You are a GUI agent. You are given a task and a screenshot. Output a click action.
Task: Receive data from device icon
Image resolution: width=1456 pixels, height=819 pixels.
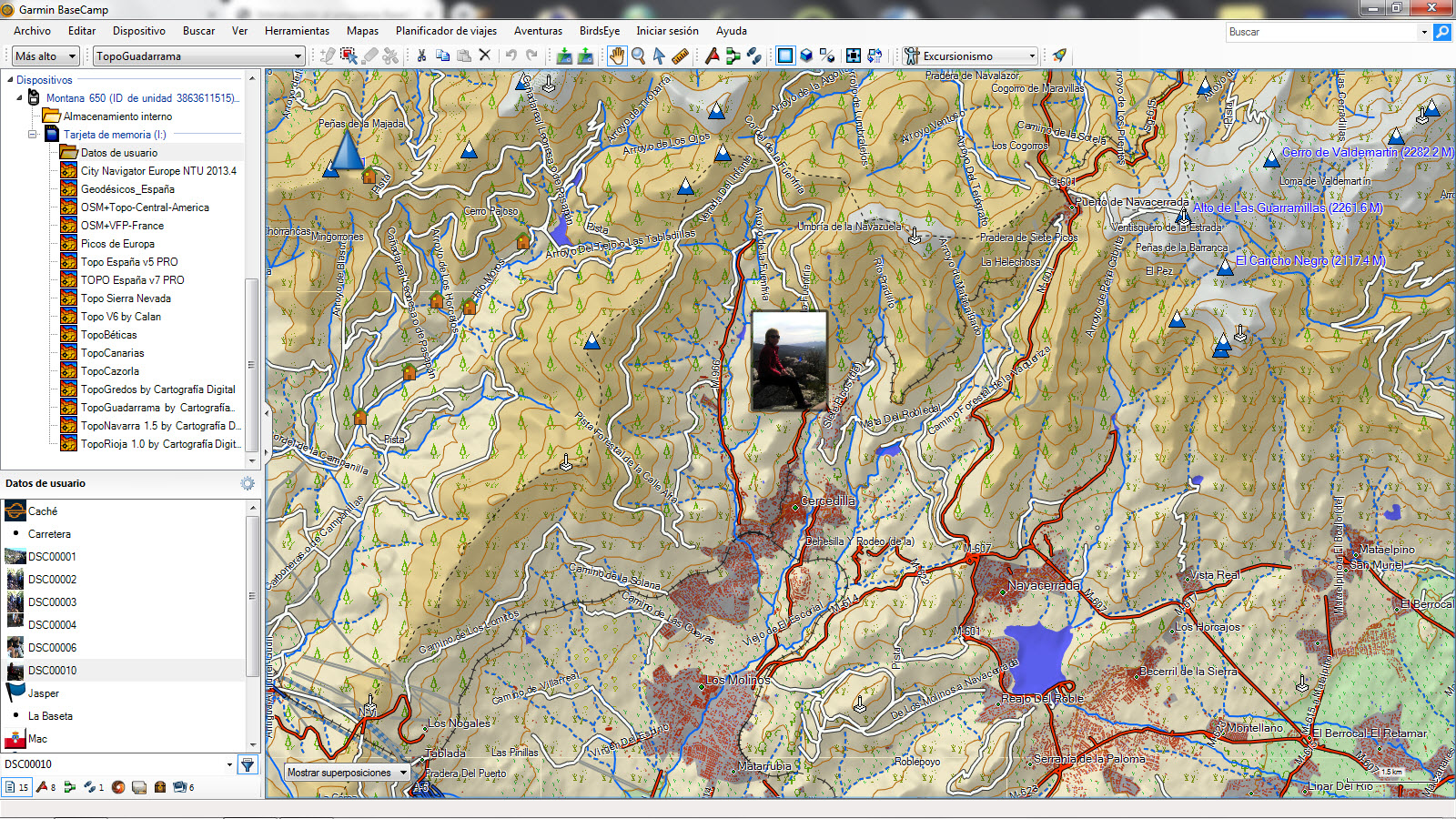click(585, 56)
